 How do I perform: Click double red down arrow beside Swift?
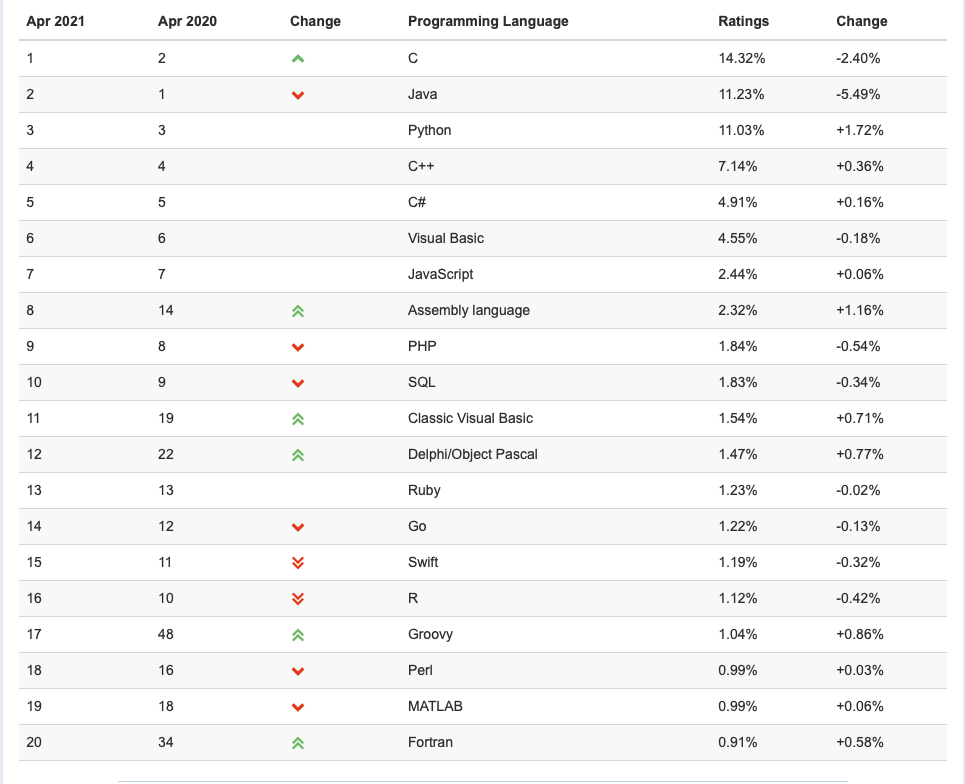(298, 563)
